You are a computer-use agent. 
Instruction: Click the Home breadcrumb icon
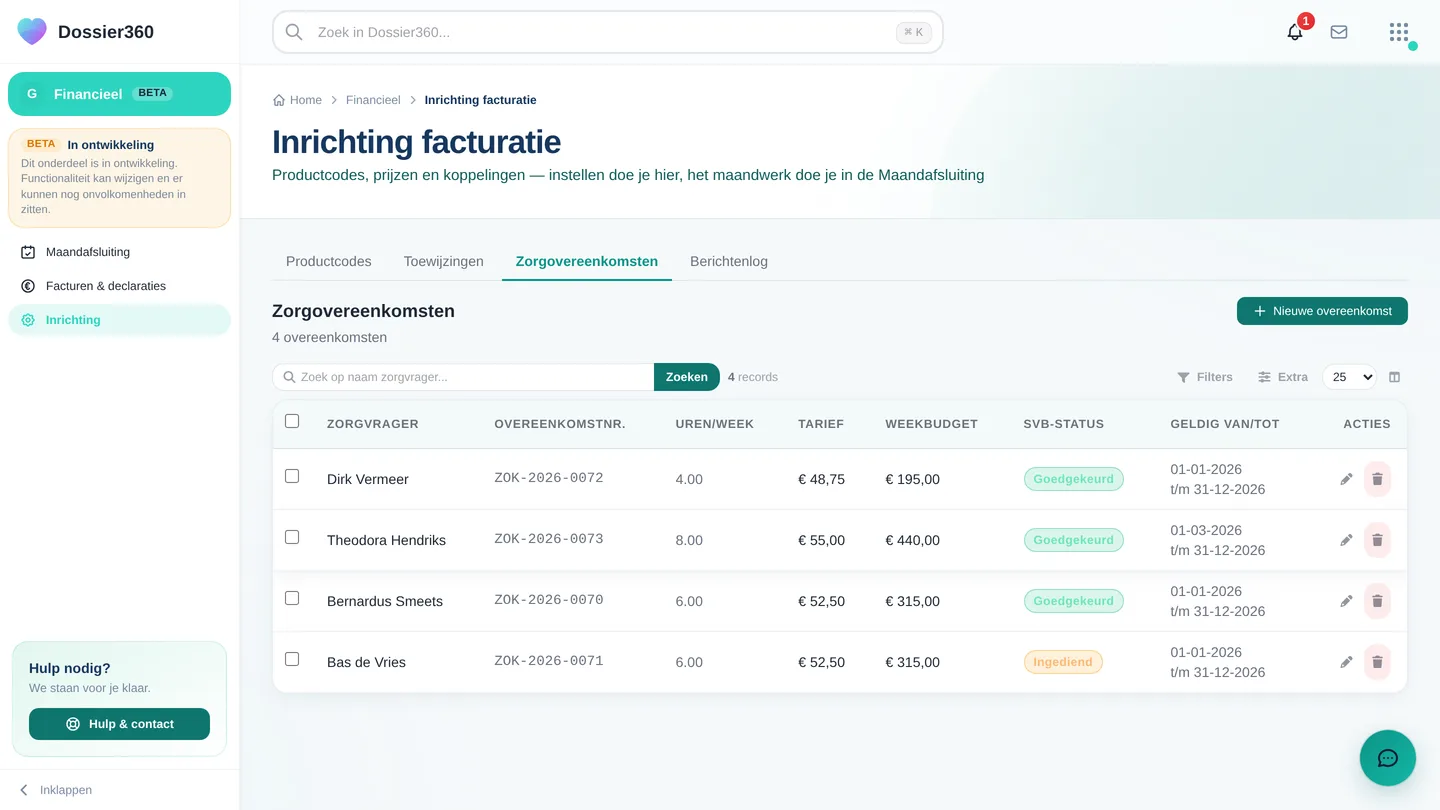[279, 100]
